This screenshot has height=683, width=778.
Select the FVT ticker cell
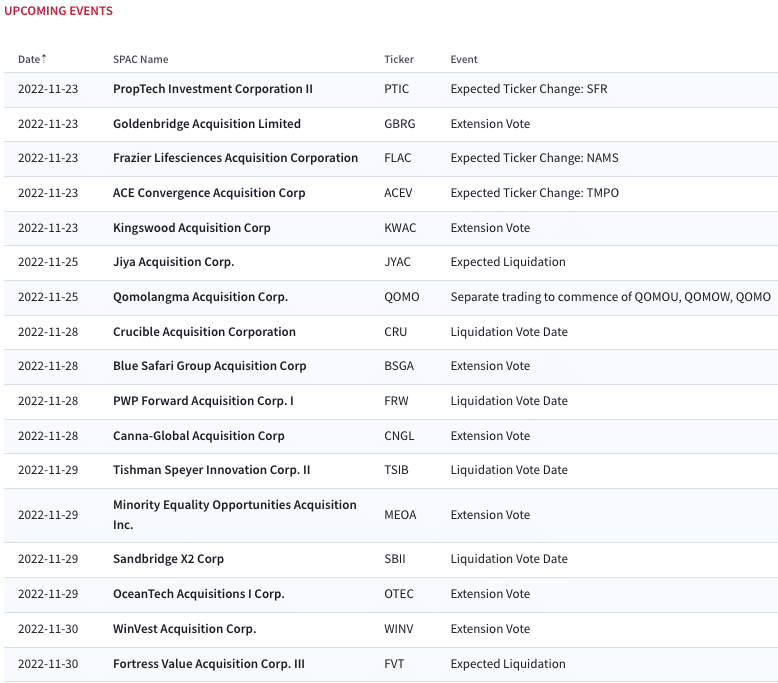click(x=394, y=664)
